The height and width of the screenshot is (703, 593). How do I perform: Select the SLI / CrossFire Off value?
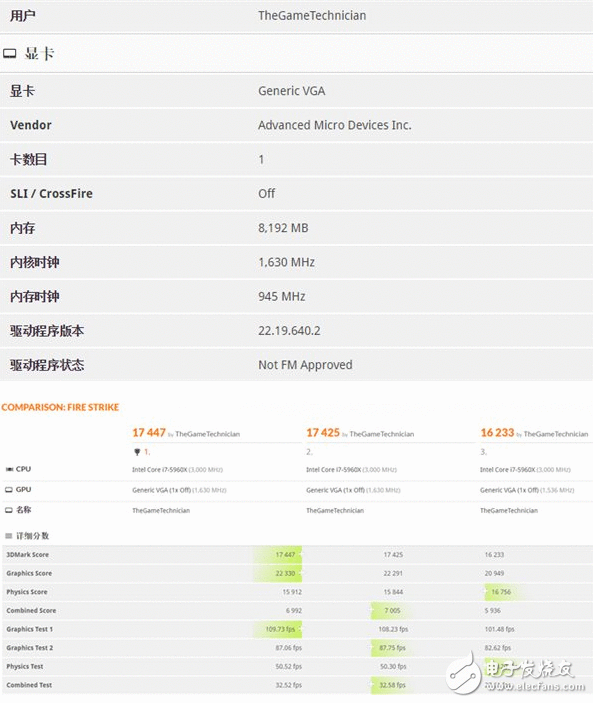click(x=266, y=194)
